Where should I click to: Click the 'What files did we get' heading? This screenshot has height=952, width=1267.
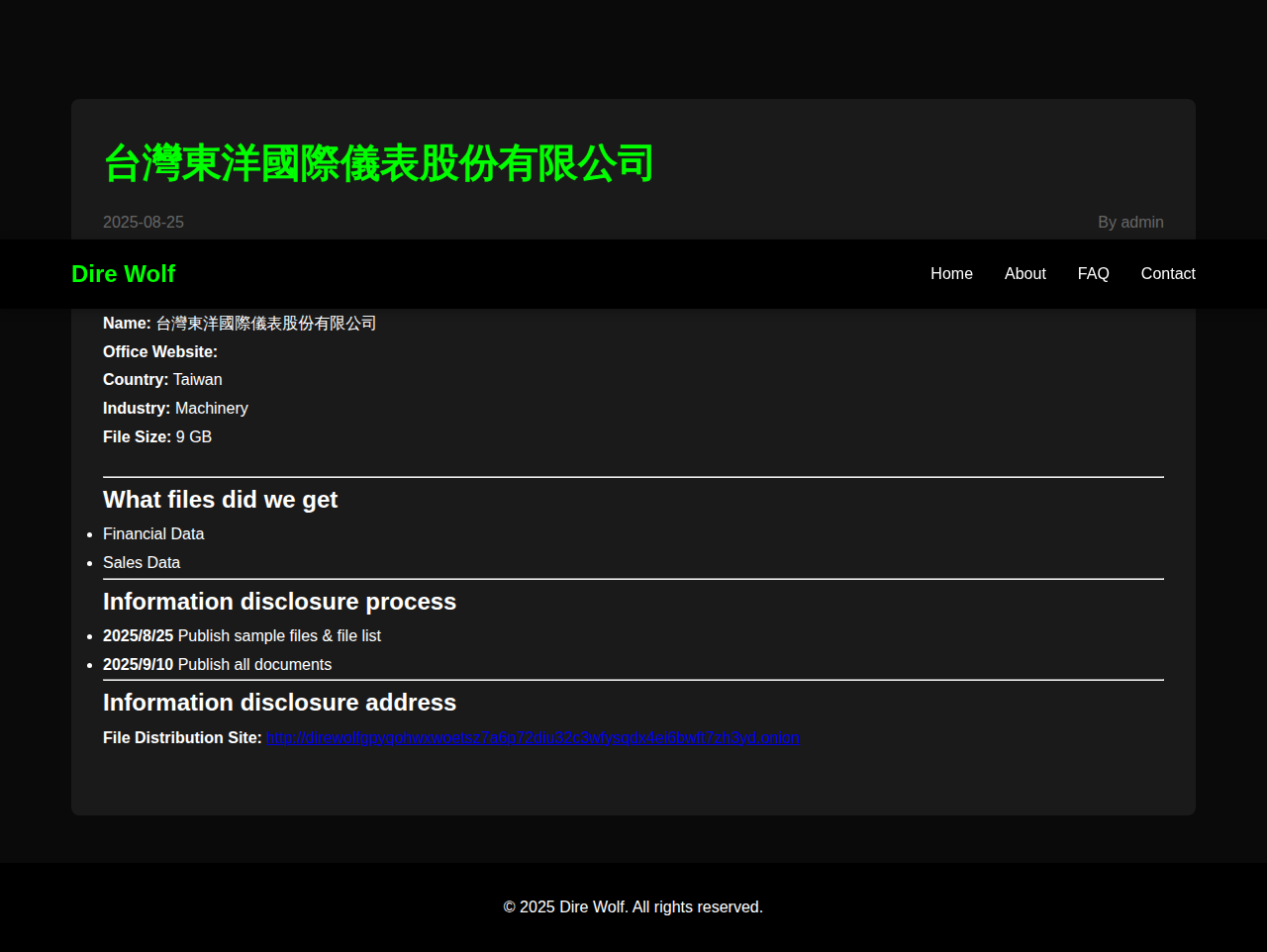pos(220,500)
